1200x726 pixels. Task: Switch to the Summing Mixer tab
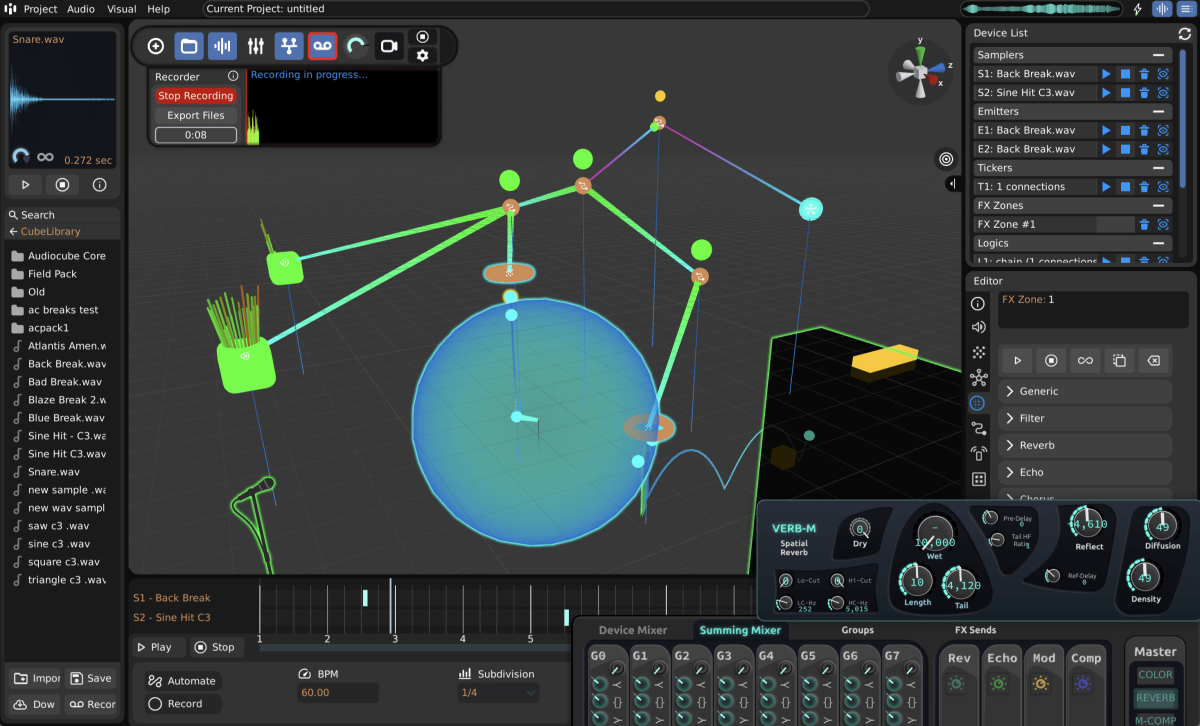(740, 630)
